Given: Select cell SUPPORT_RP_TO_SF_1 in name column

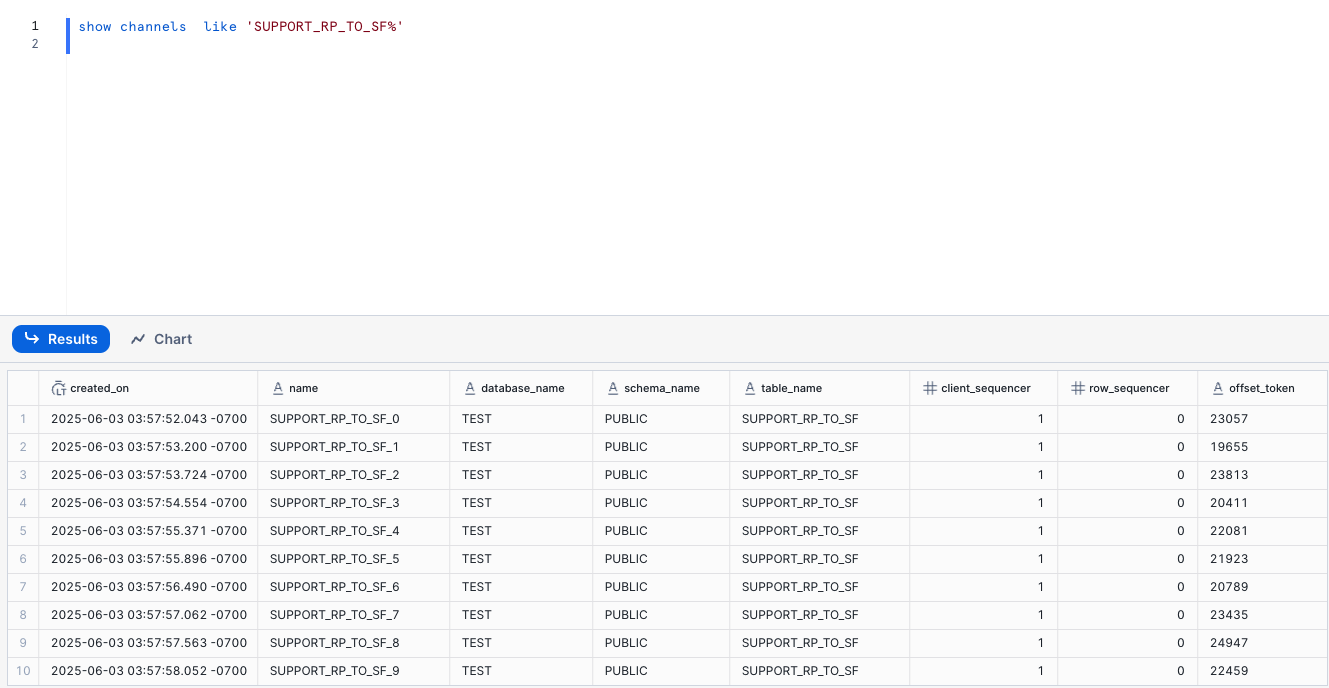Looking at the screenshot, I should (x=354, y=447).
